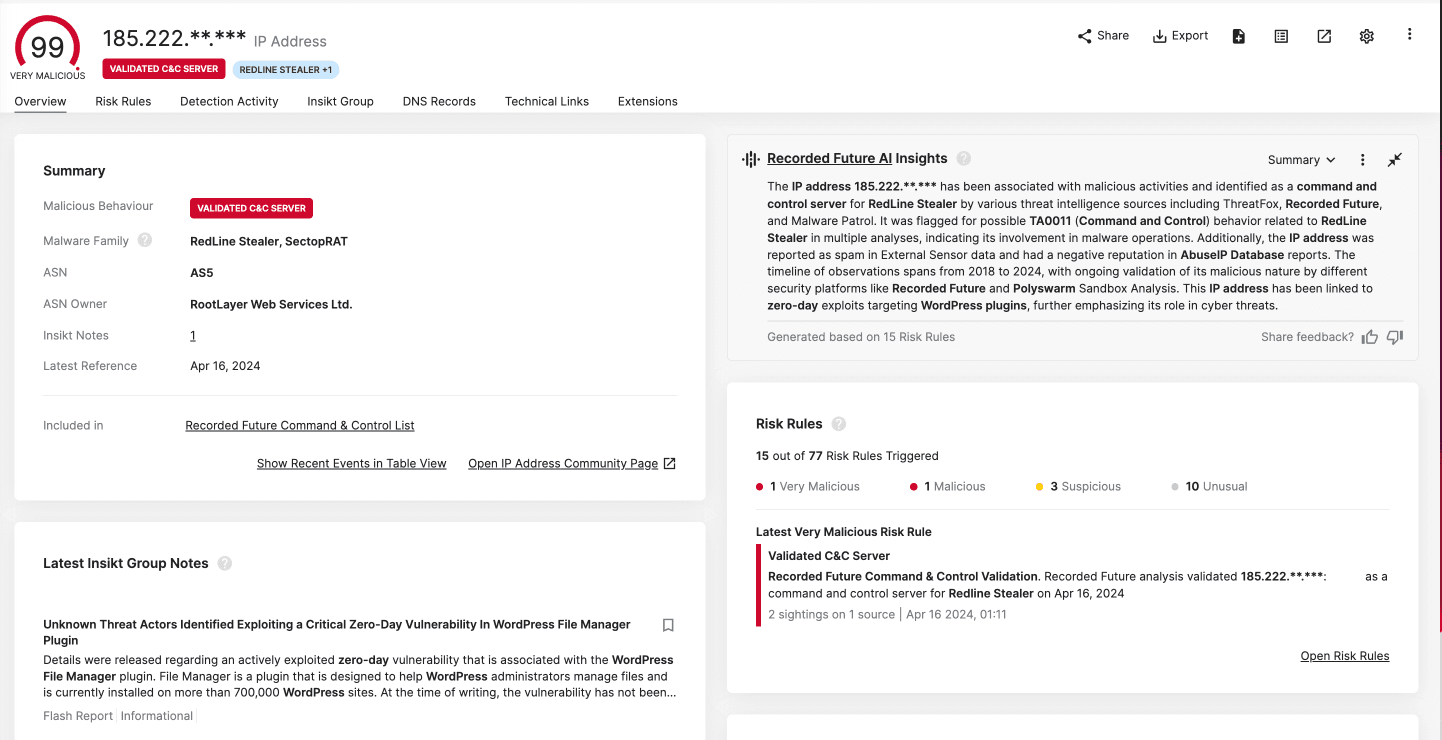1442x740 pixels.
Task: Expand the REDLINE STEALER +1 tag
Action: tap(286, 70)
